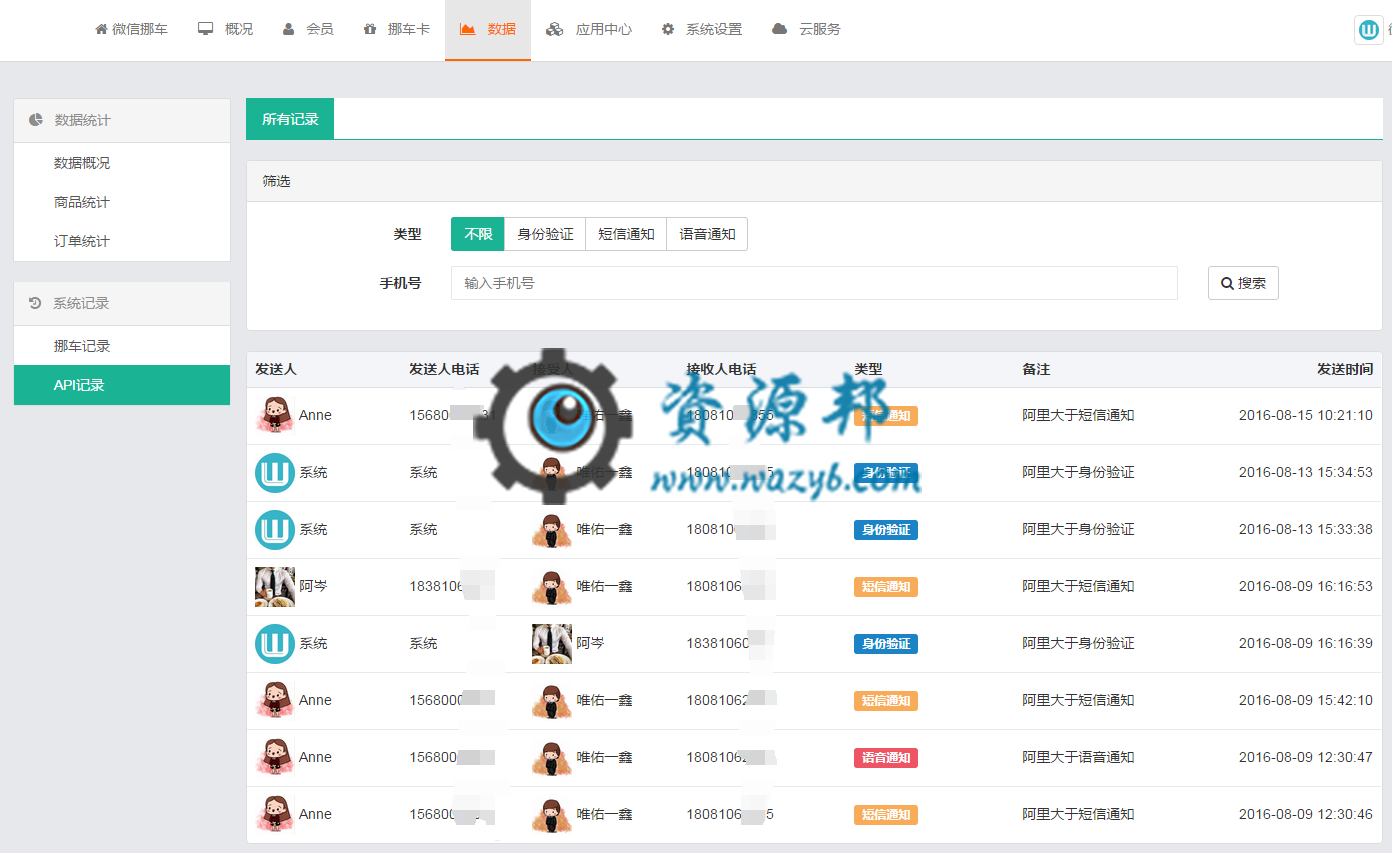Click the 筛选 panel header
Image resolution: width=1392 pixels, height=853 pixels.
(x=814, y=181)
